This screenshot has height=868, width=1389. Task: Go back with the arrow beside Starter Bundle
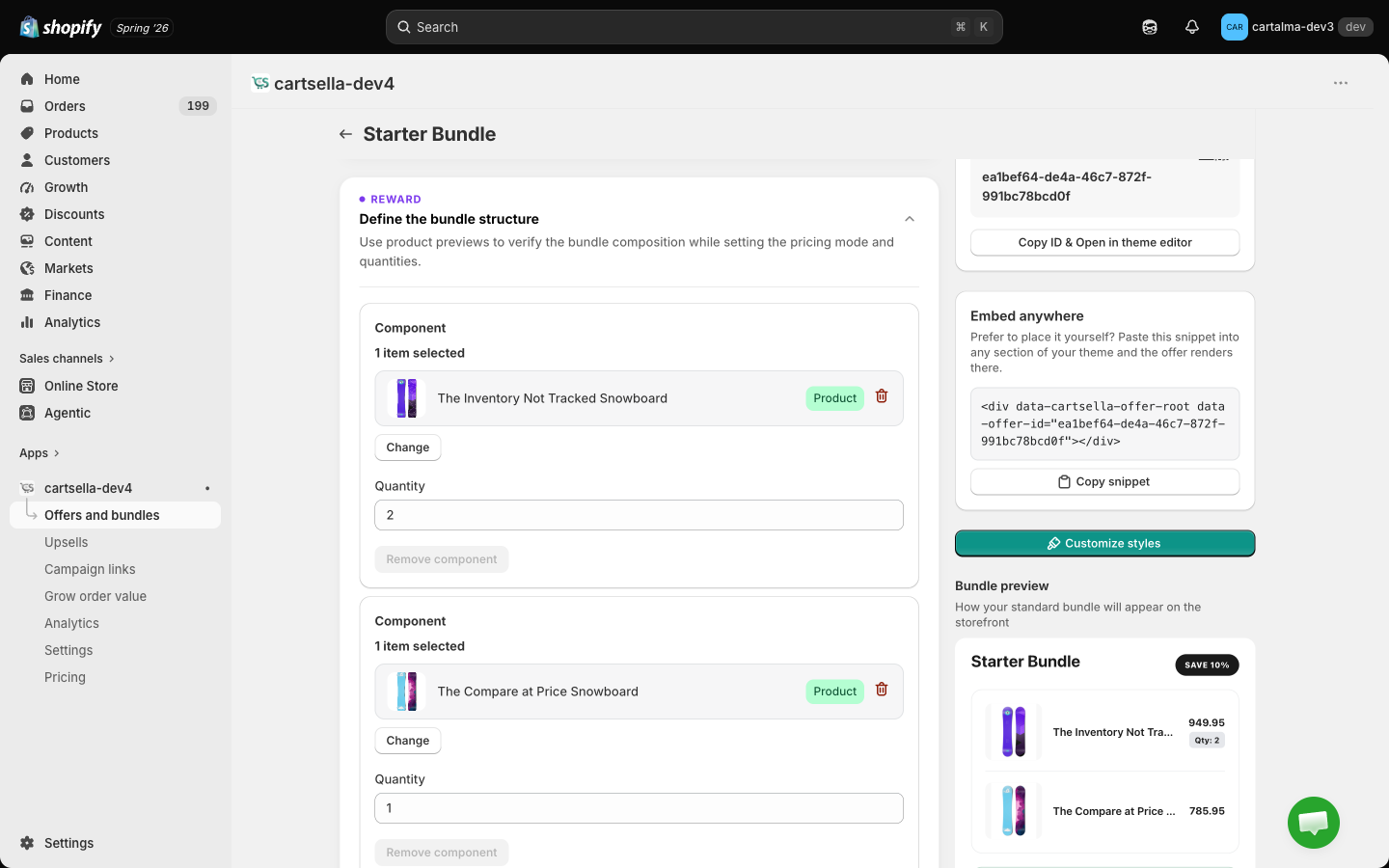coord(345,134)
